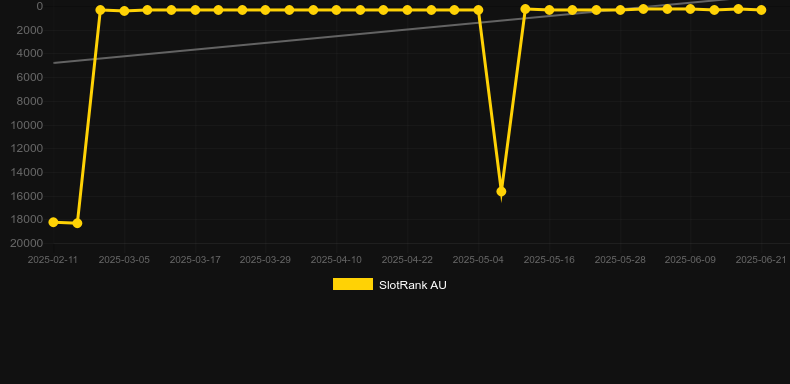
Task: Click the 10000 y-axis label
Action: (x=27, y=125)
